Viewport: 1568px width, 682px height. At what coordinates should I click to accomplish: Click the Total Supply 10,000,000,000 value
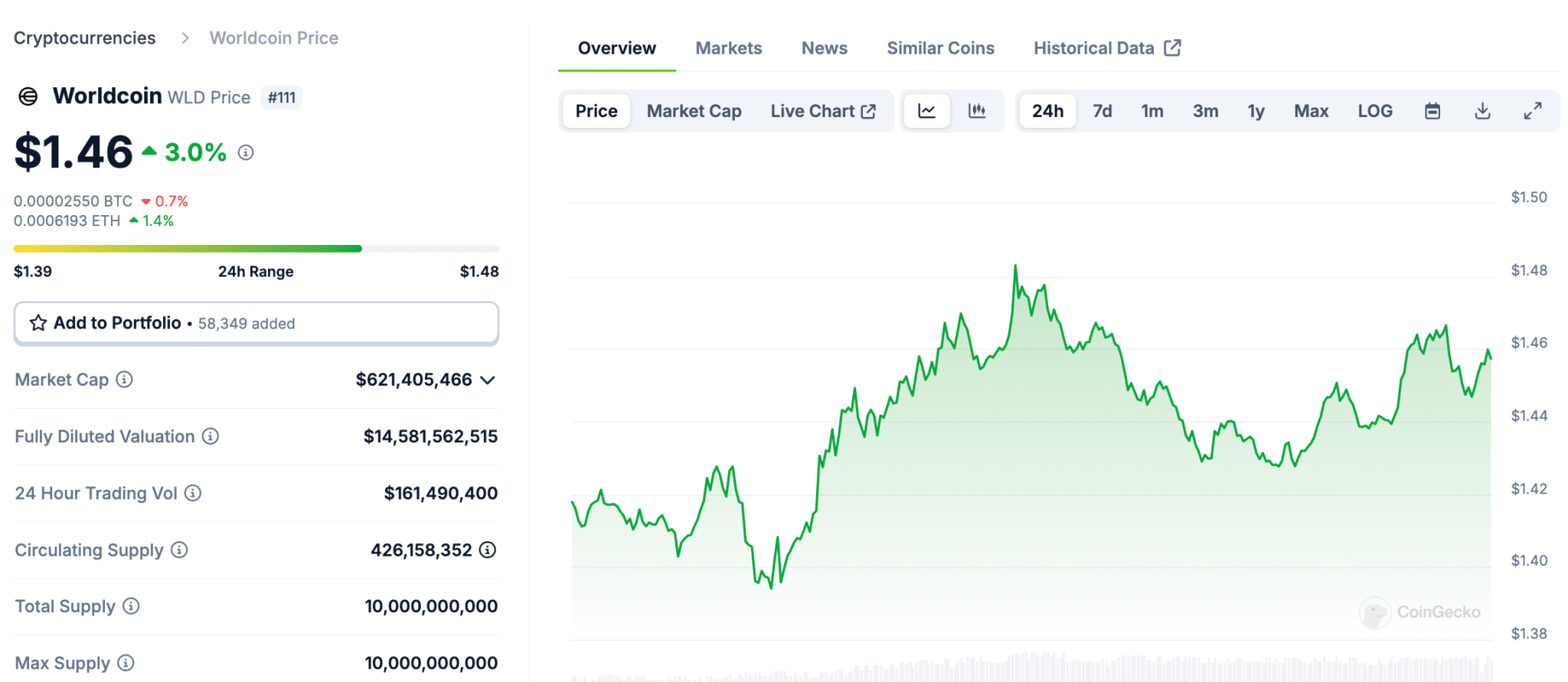coord(431,606)
